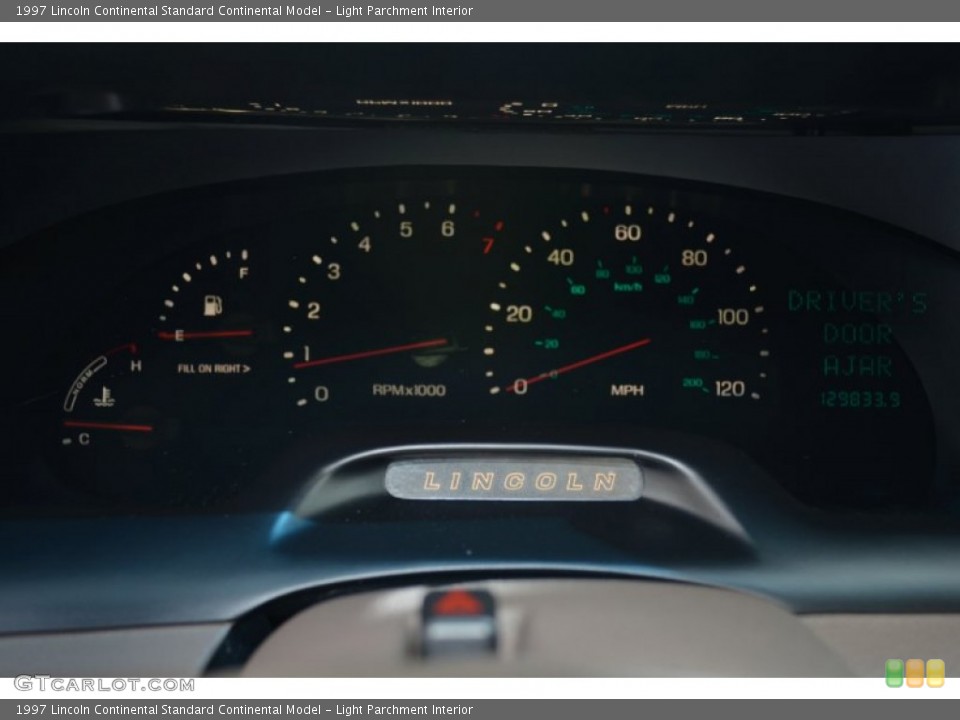Click the bottom 1997 Lincoln Continental caption
Screen dimensions: 960x720
[244, 710]
